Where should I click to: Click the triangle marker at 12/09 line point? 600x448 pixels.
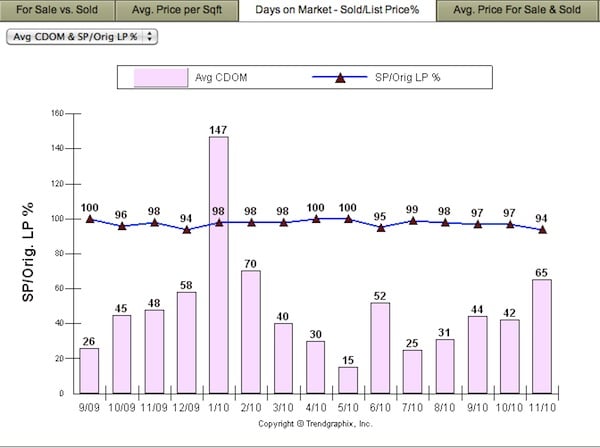click(x=186, y=229)
